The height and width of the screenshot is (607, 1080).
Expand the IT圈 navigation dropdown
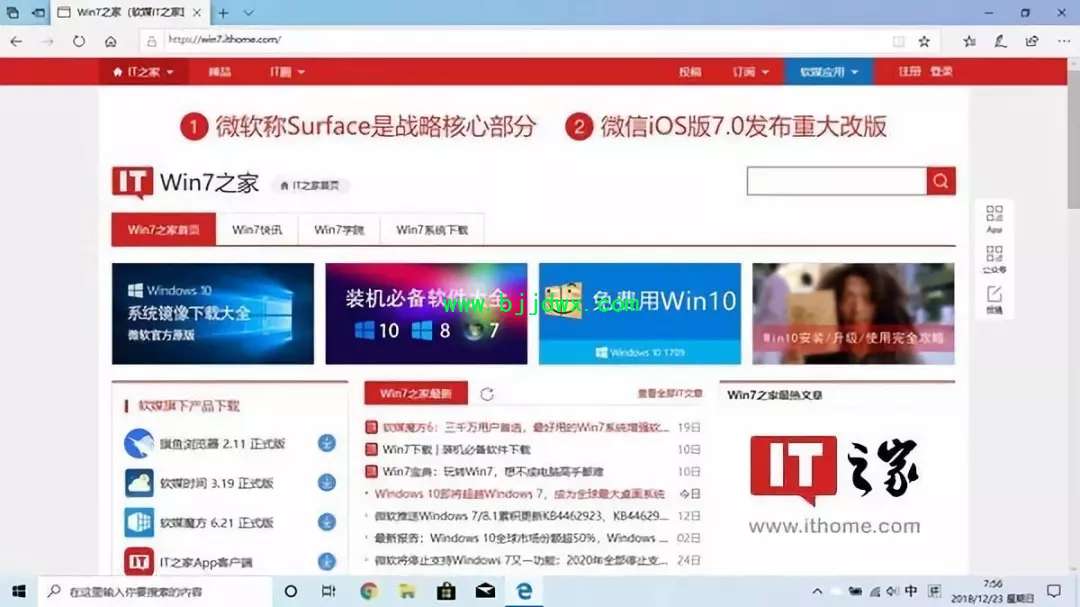click(287, 72)
